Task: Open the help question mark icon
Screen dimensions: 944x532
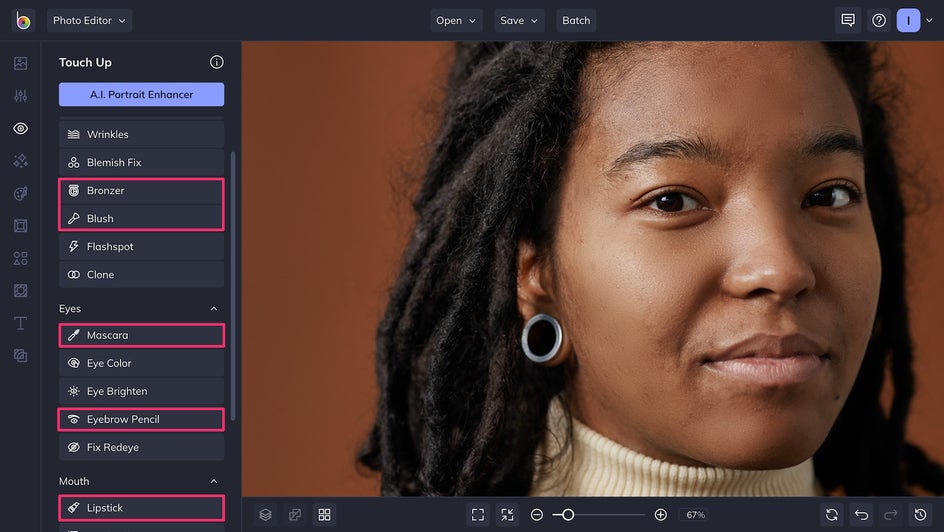Action: point(879,20)
